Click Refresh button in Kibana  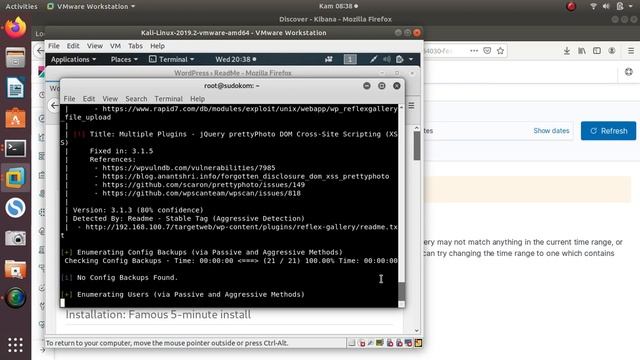pyautogui.click(x=609, y=131)
